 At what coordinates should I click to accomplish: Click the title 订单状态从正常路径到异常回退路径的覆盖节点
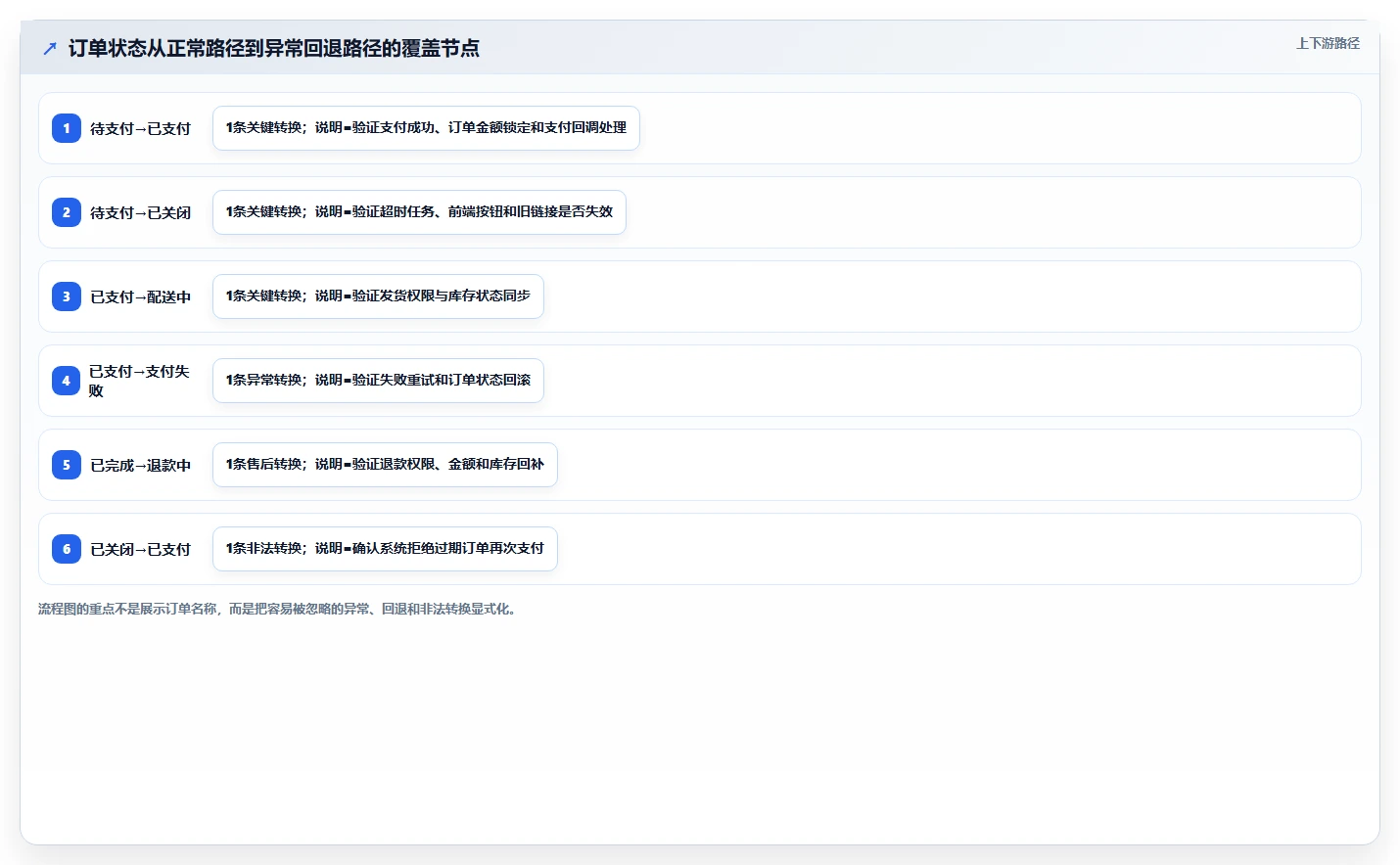click(x=274, y=48)
